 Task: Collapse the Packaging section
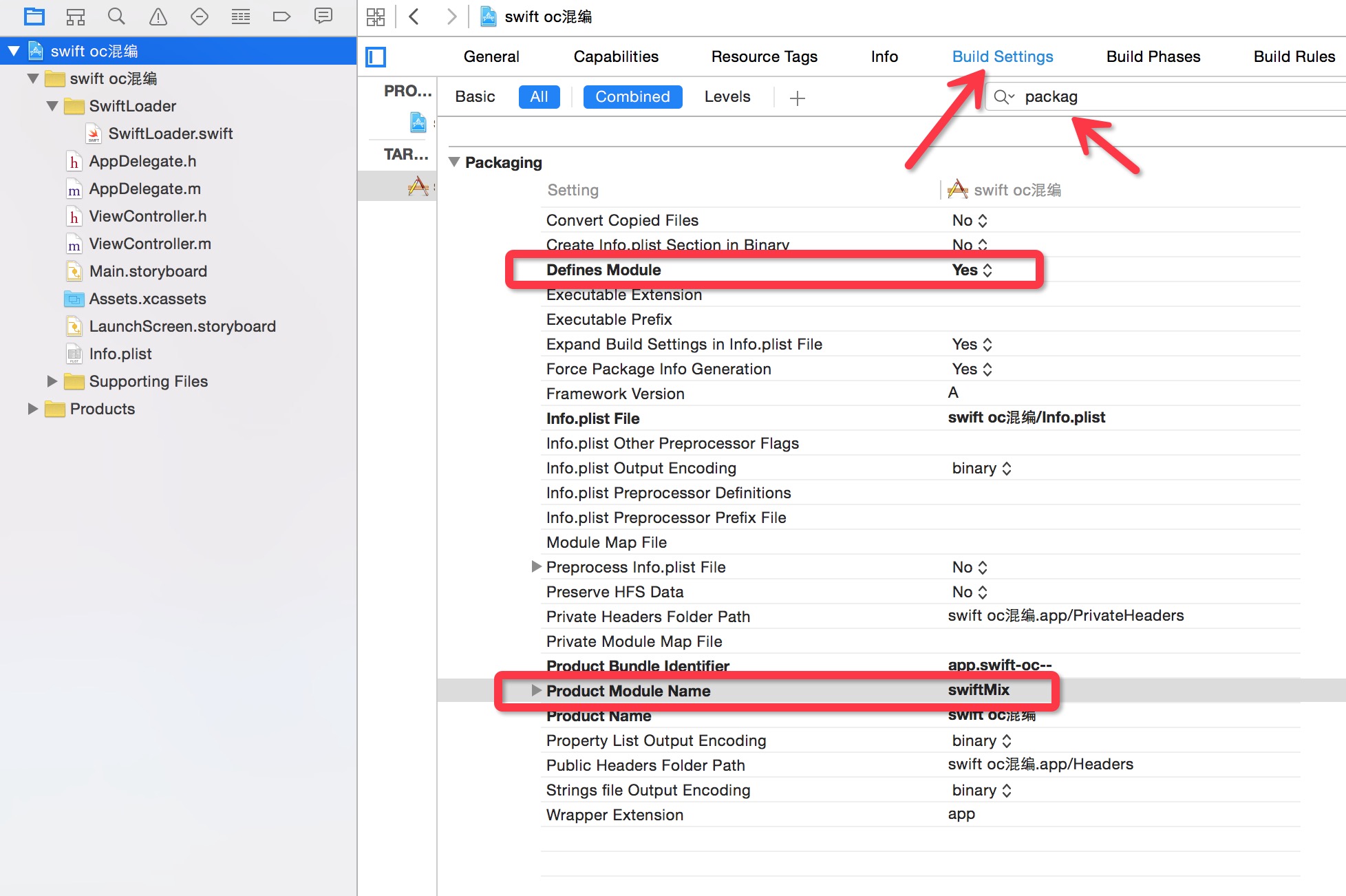point(454,162)
